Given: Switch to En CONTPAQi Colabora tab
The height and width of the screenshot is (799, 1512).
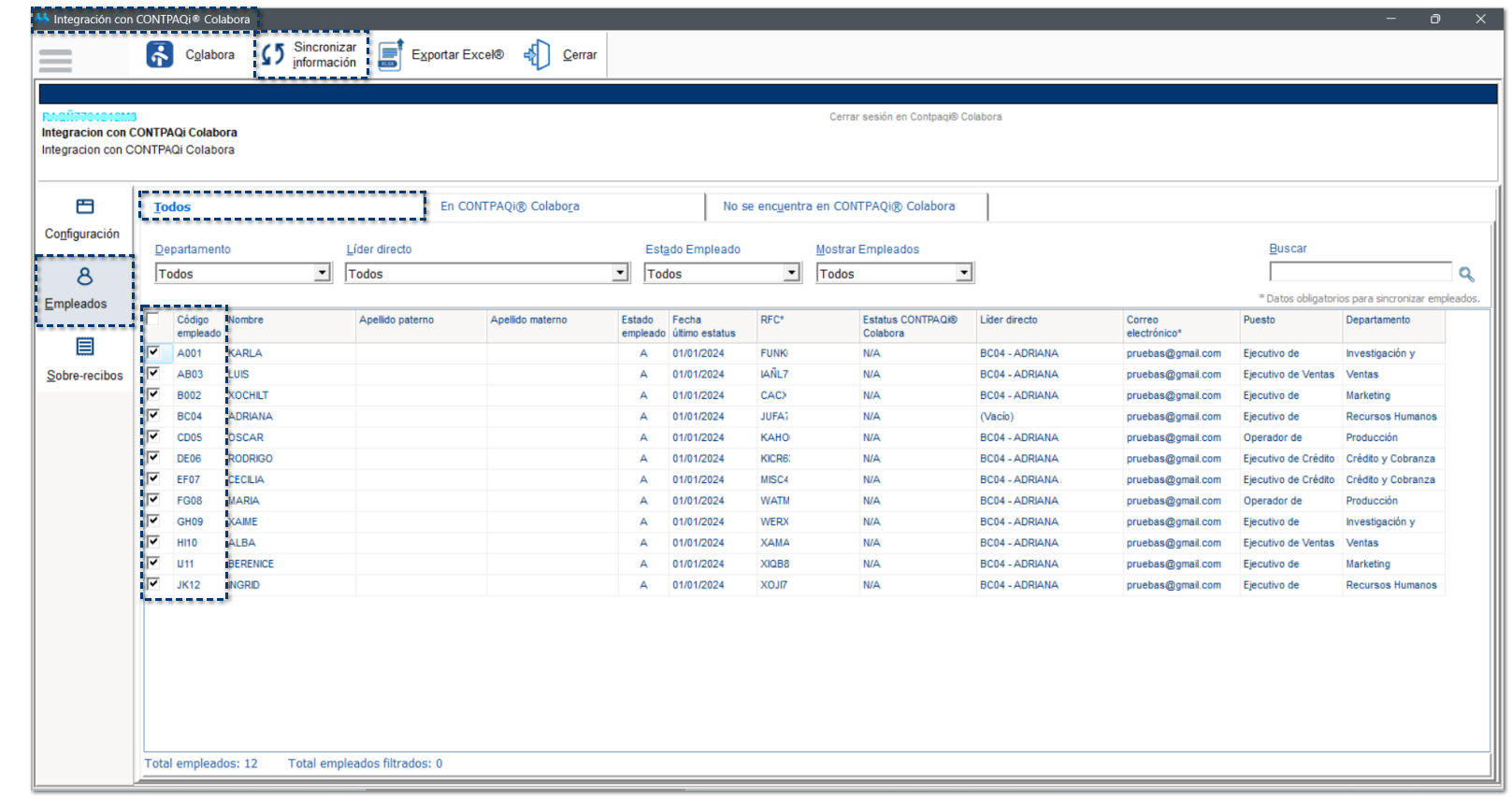Looking at the screenshot, I should click(510, 207).
